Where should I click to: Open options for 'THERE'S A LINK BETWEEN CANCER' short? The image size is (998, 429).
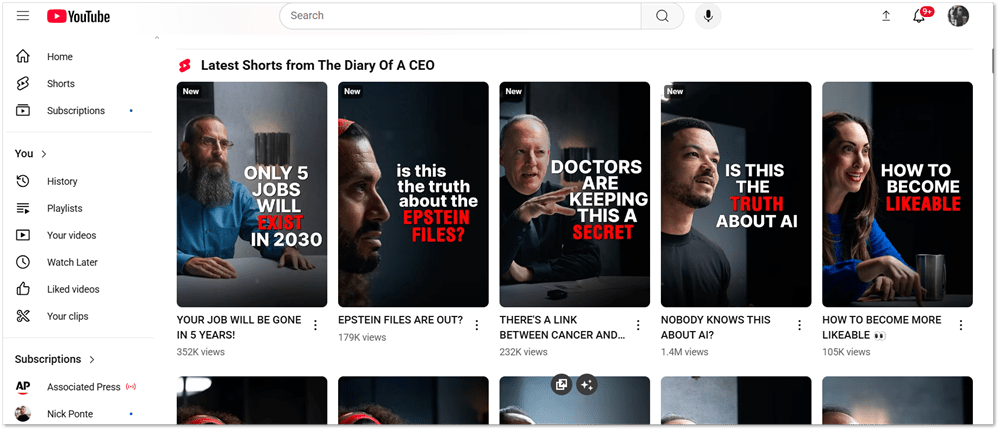click(x=638, y=325)
